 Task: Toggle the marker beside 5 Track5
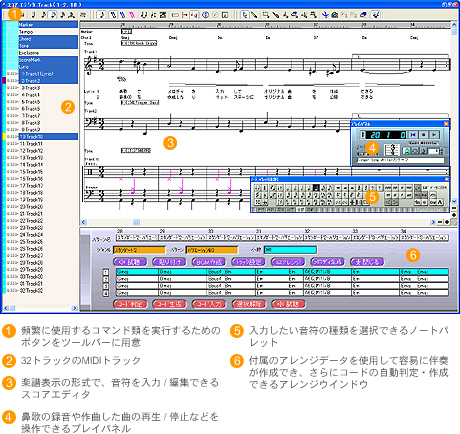[12, 102]
